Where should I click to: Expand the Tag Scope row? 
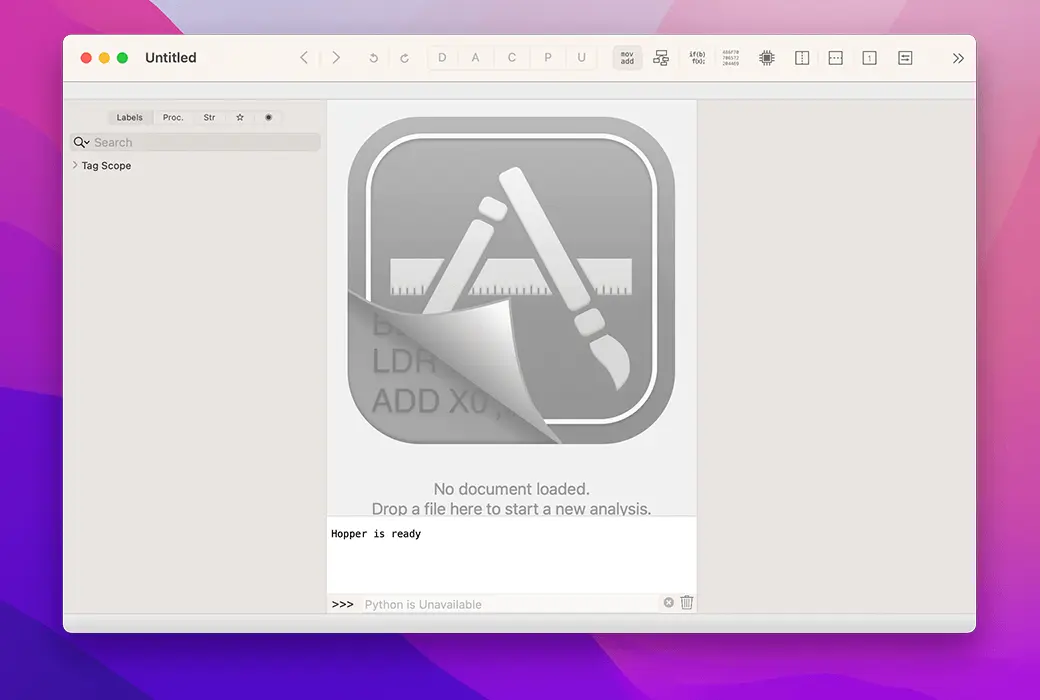pyautogui.click(x=75, y=165)
